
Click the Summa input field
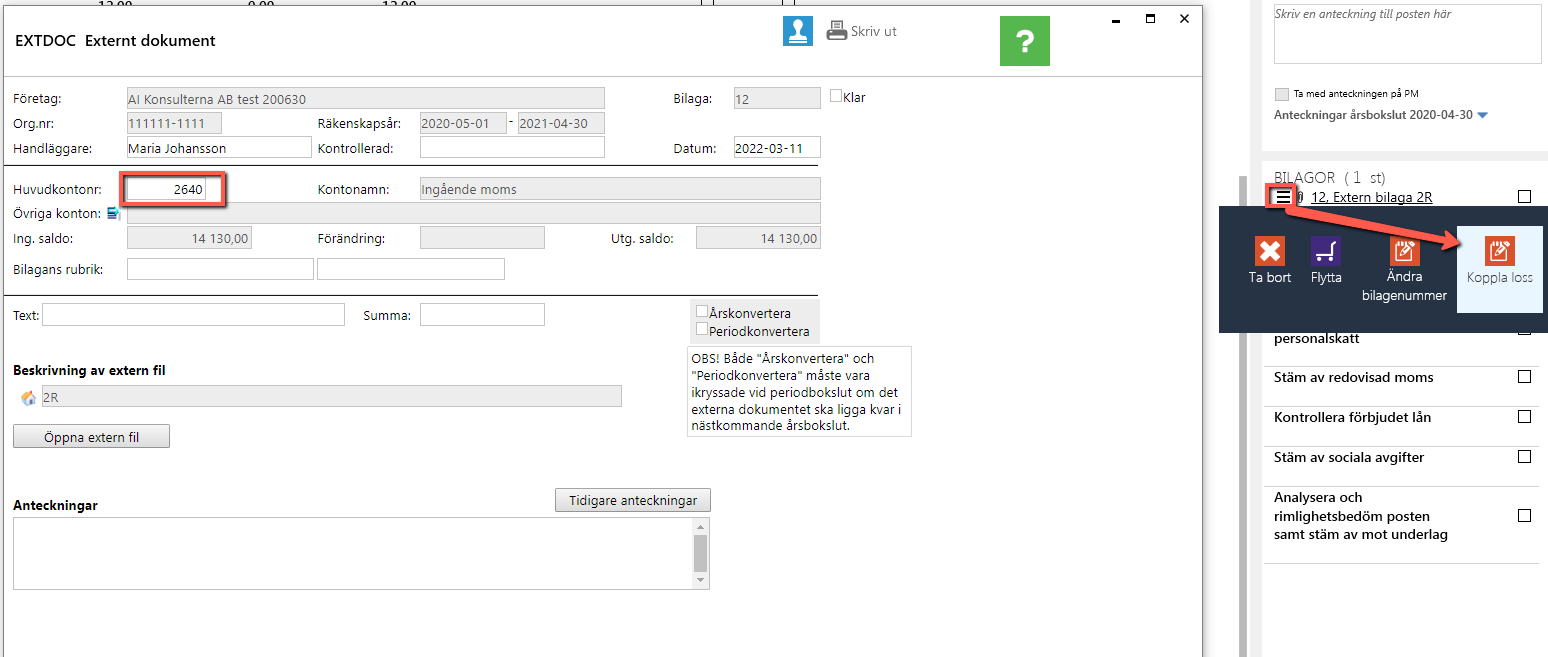(x=482, y=315)
